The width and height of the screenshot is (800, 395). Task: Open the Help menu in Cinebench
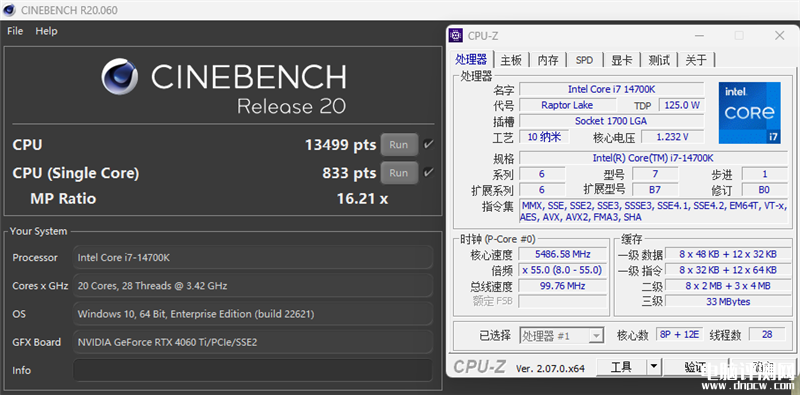click(46, 31)
